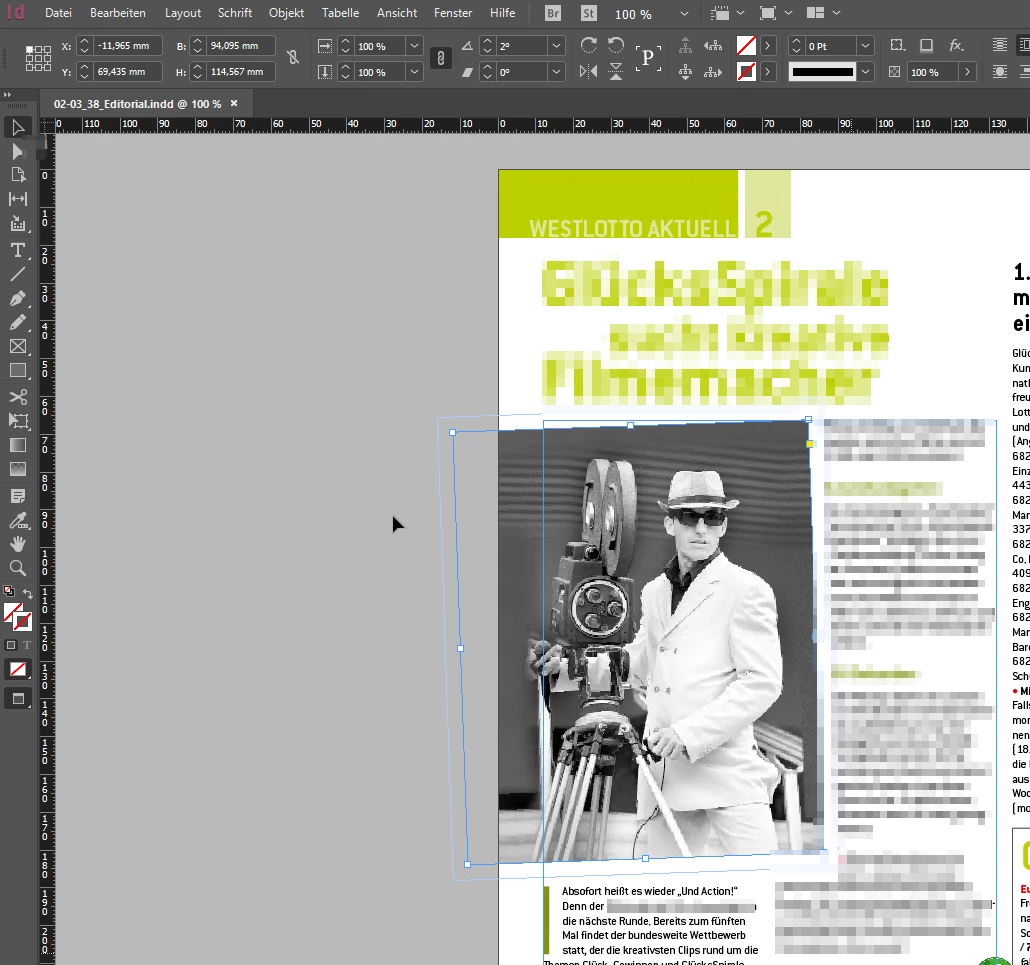The width and height of the screenshot is (1030, 965).
Task: Click the reference point locator grid
Action: coord(38,58)
